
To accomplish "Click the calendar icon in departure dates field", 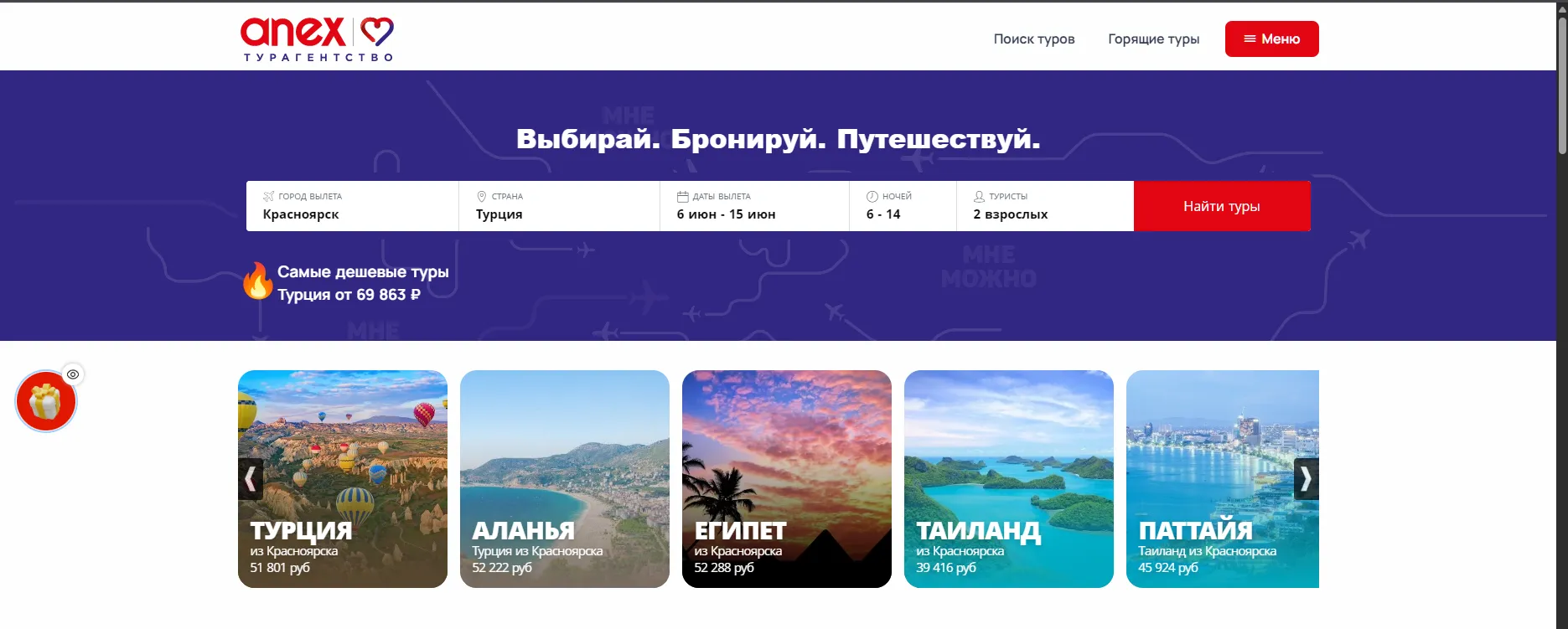I will [x=682, y=196].
